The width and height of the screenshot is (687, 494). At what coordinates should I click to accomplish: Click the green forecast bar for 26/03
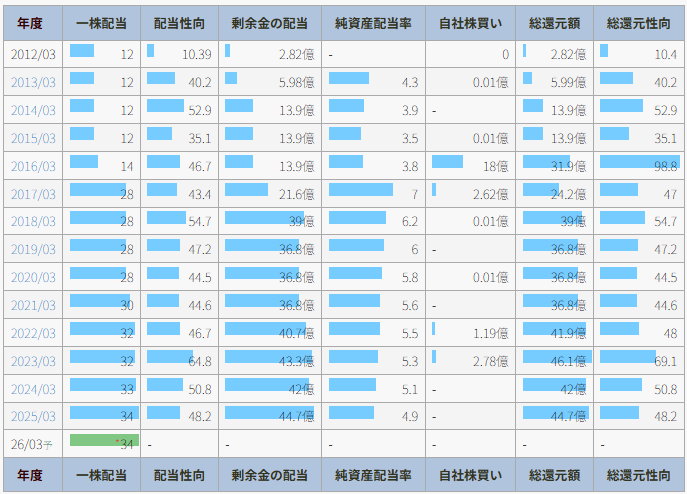click(x=103, y=441)
